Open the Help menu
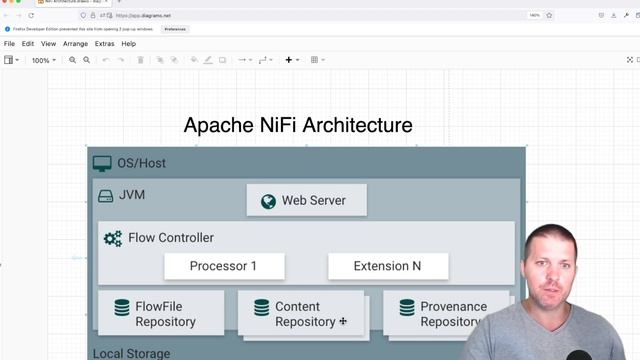This screenshot has height=360, width=640. tap(129, 44)
